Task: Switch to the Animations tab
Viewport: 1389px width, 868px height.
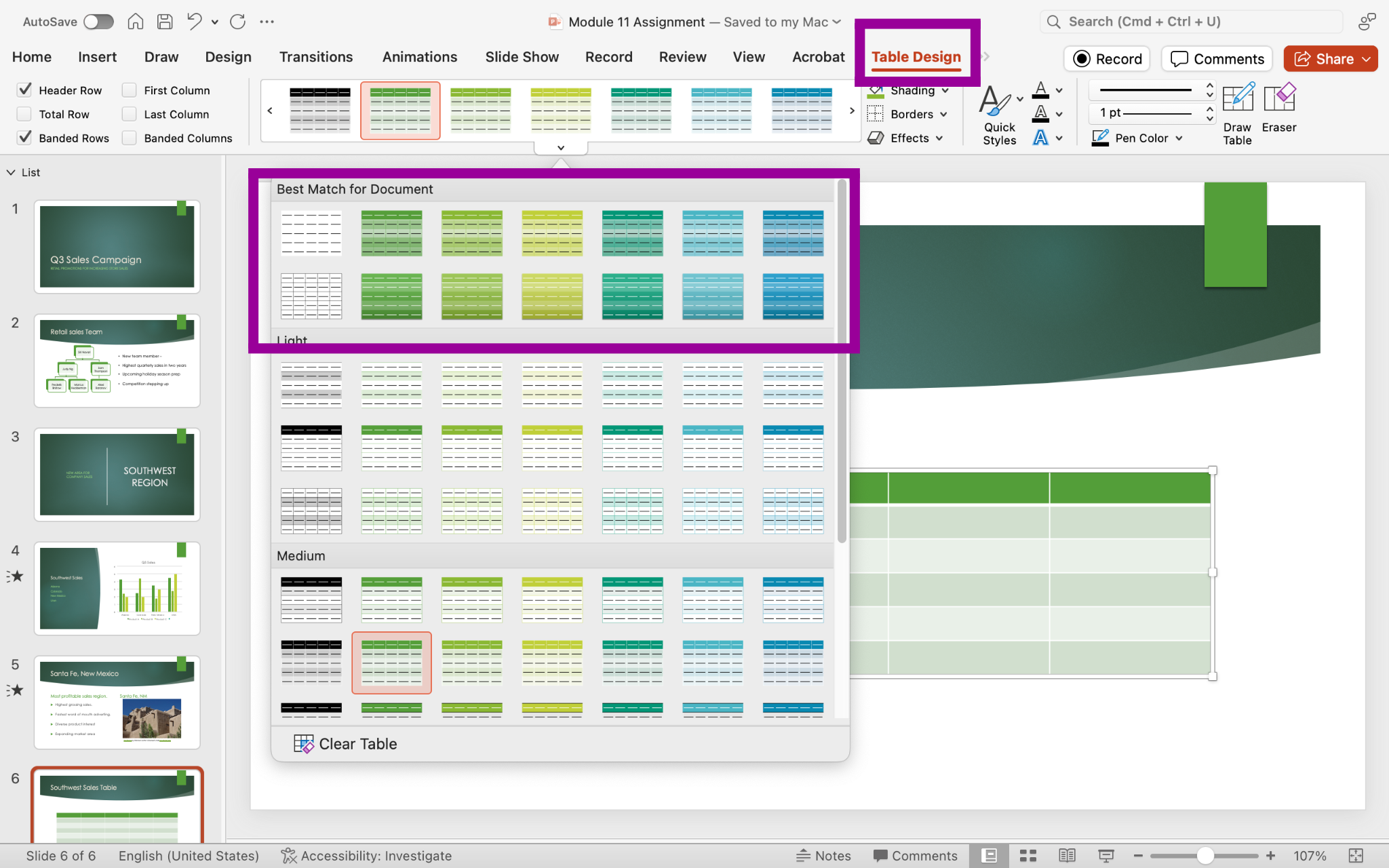Action: [x=420, y=57]
